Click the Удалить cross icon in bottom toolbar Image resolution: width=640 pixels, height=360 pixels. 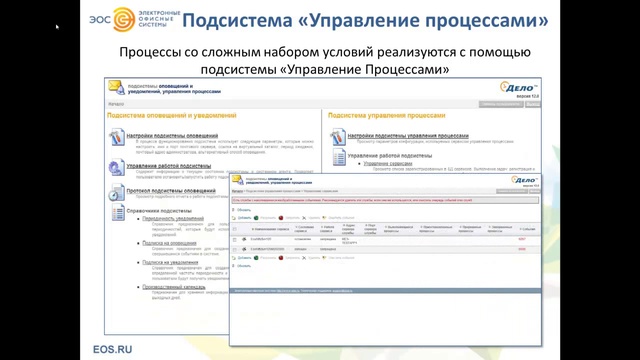304,258
